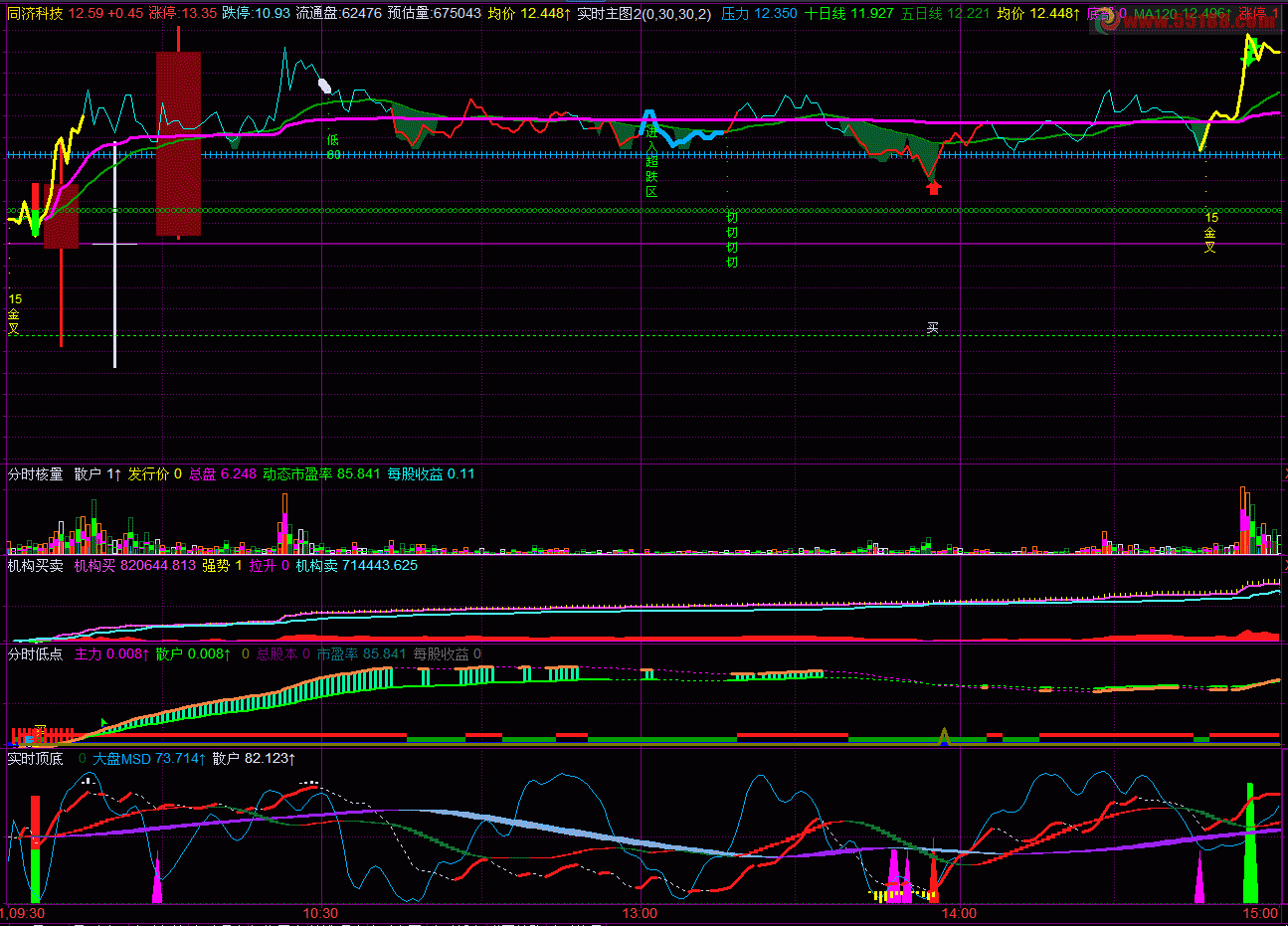1288x926 pixels.
Task: Click the 15 金叉 label near 15:00
Action: click(1210, 232)
